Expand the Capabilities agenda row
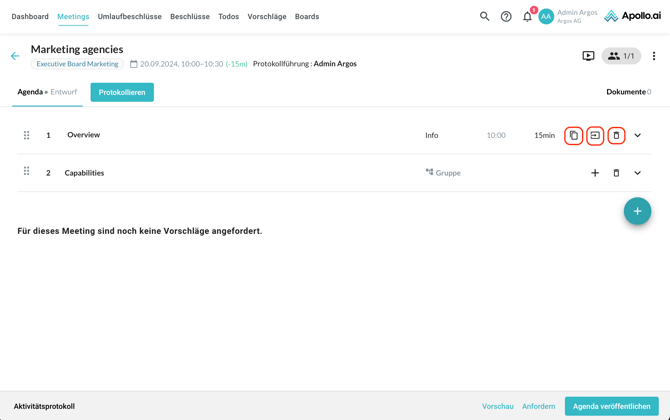The image size is (670, 420). (x=637, y=173)
